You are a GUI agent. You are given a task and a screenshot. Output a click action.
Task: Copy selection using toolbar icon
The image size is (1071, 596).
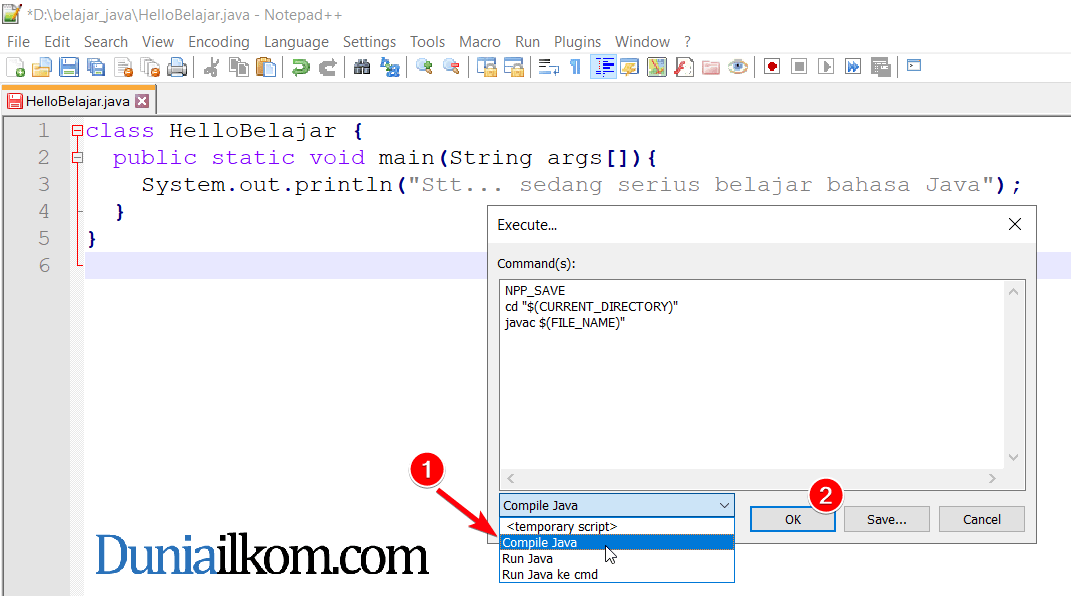click(x=238, y=67)
